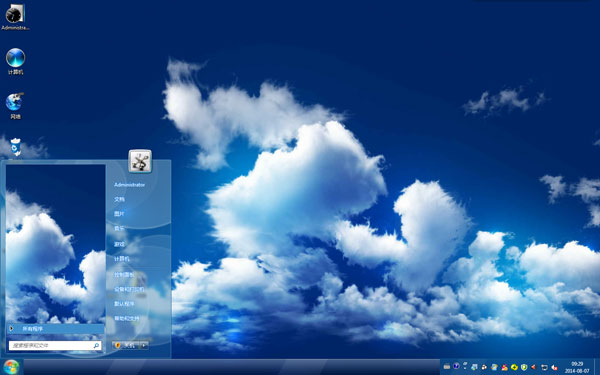Open Administrator in the Start menu

pyautogui.click(x=129, y=185)
